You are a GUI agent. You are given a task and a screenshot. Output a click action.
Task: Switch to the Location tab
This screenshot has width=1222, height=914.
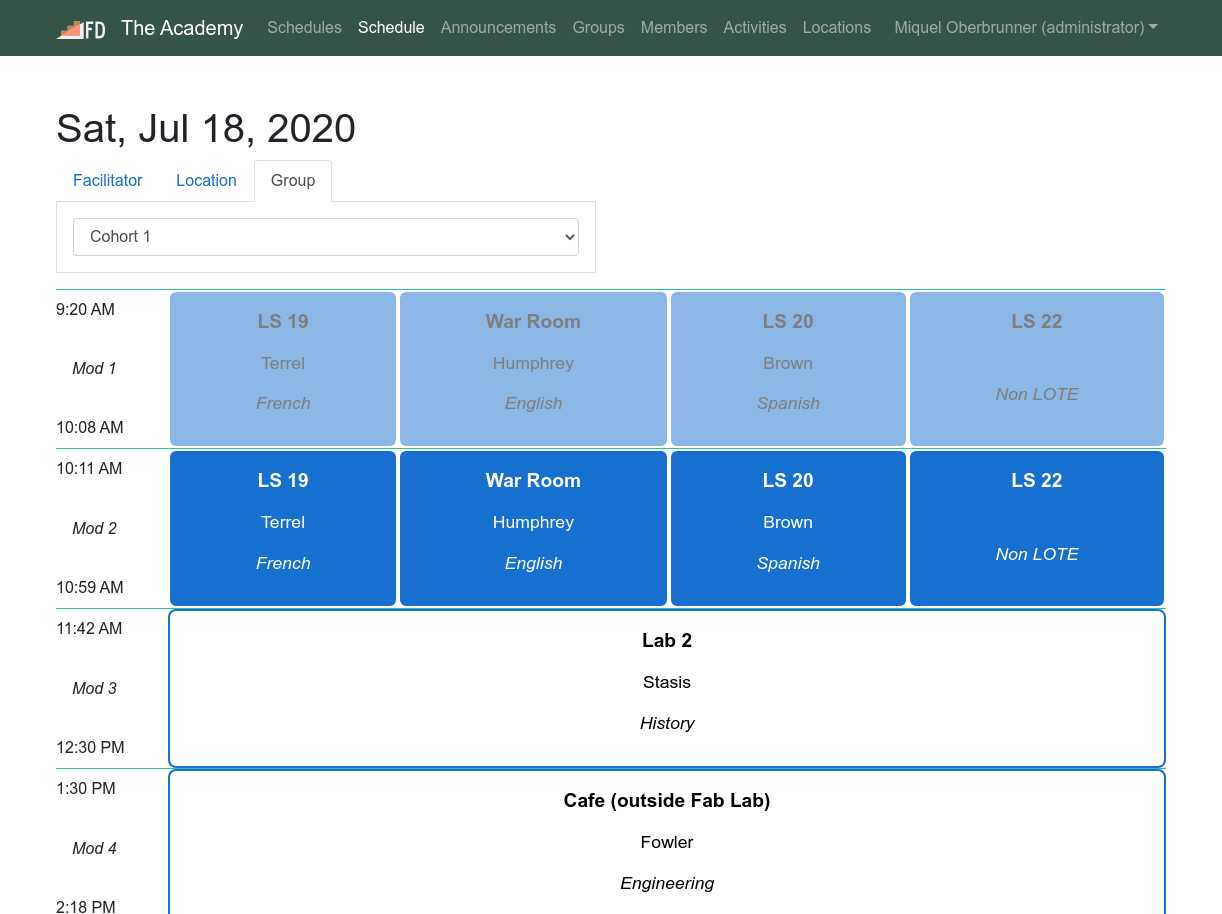206,181
